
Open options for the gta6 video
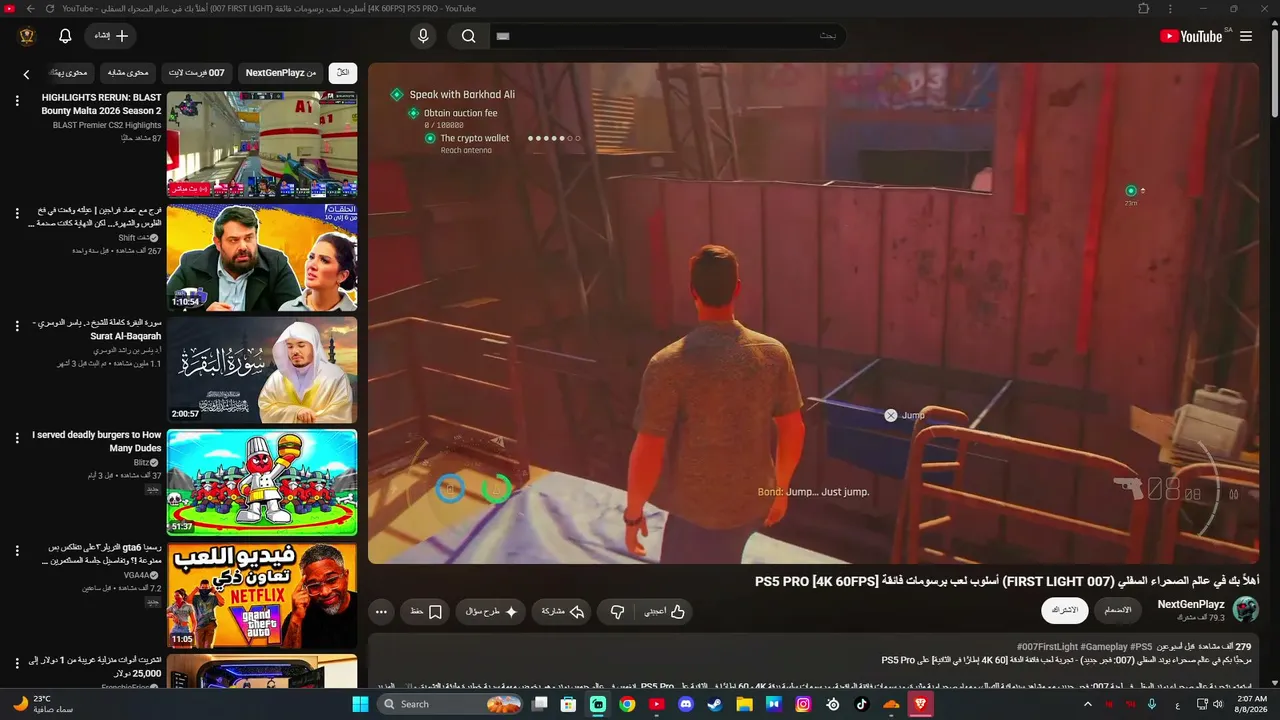coord(16,551)
